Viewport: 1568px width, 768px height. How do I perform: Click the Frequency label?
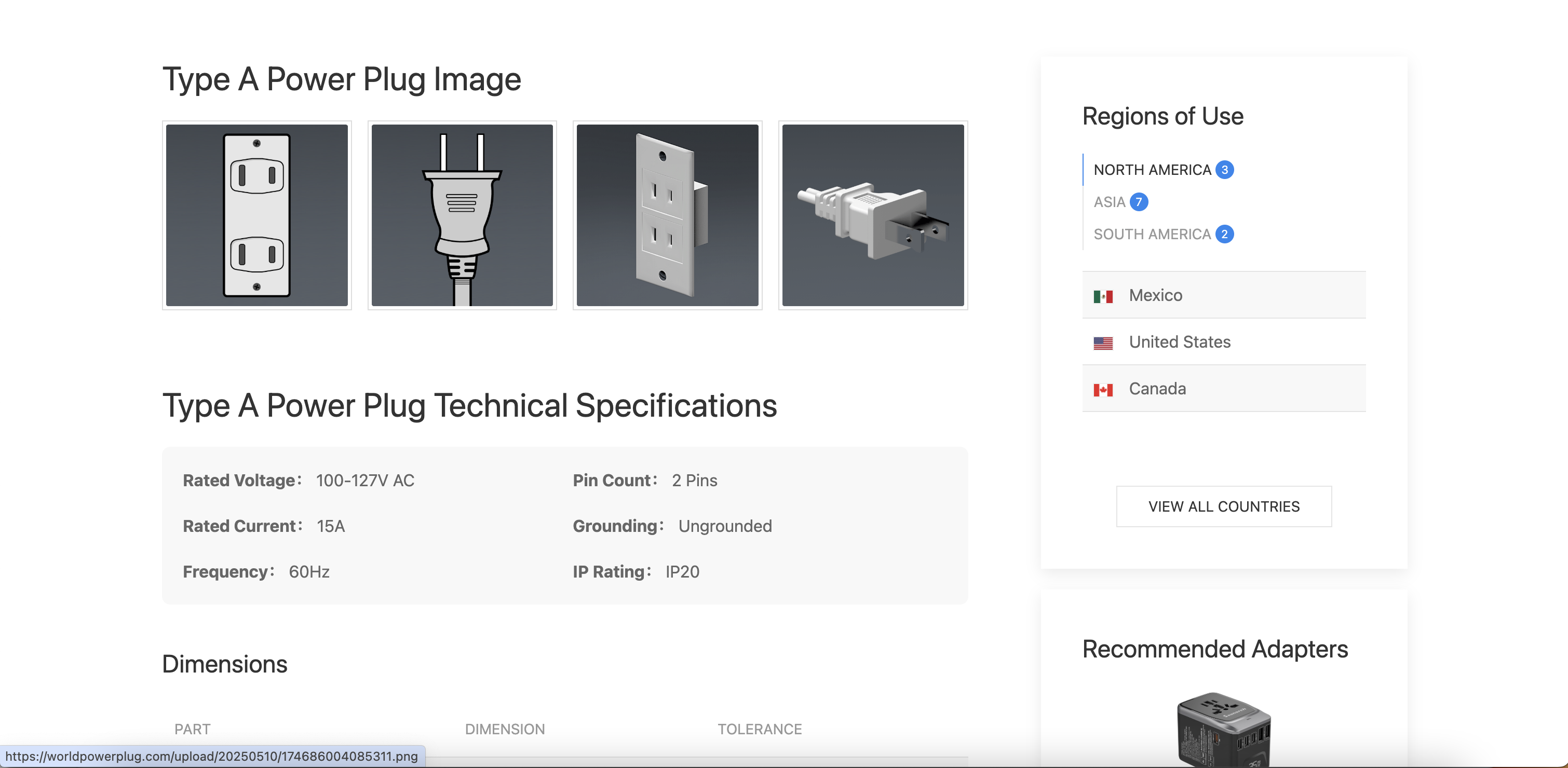coord(228,572)
